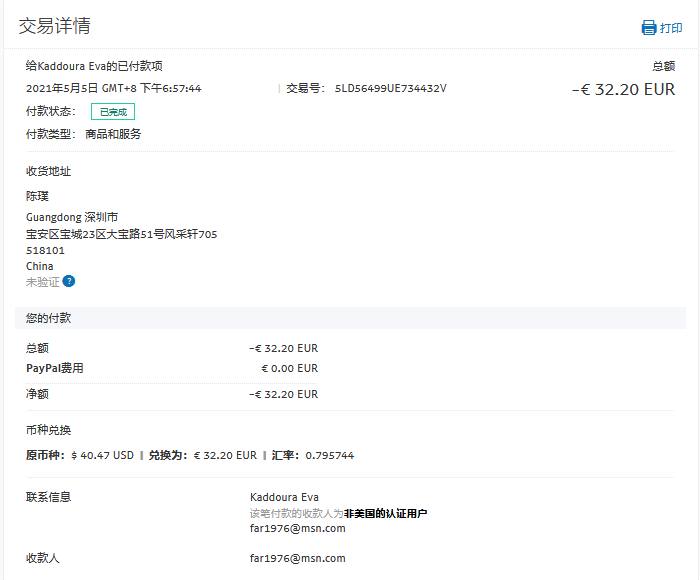
Task: Click the top-right total −€ 32.20 EUR
Action: [x=623, y=89]
